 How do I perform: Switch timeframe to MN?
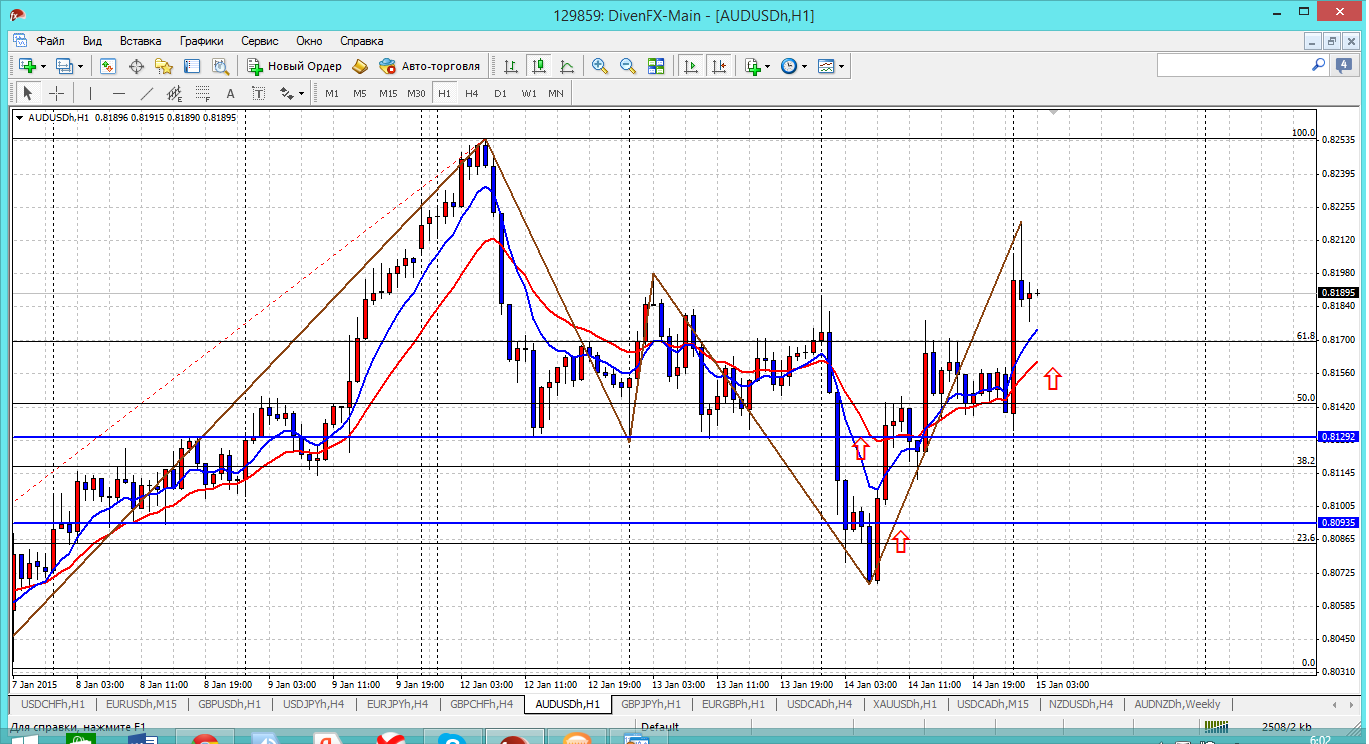point(556,93)
